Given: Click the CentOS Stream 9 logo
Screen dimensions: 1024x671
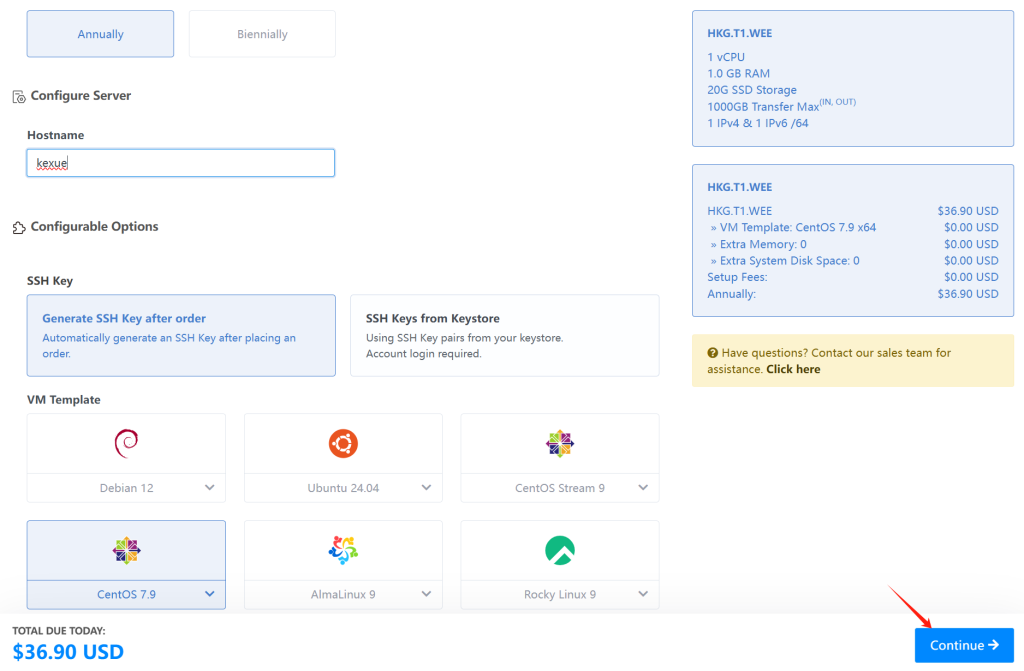Looking at the screenshot, I should (x=559, y=443).
